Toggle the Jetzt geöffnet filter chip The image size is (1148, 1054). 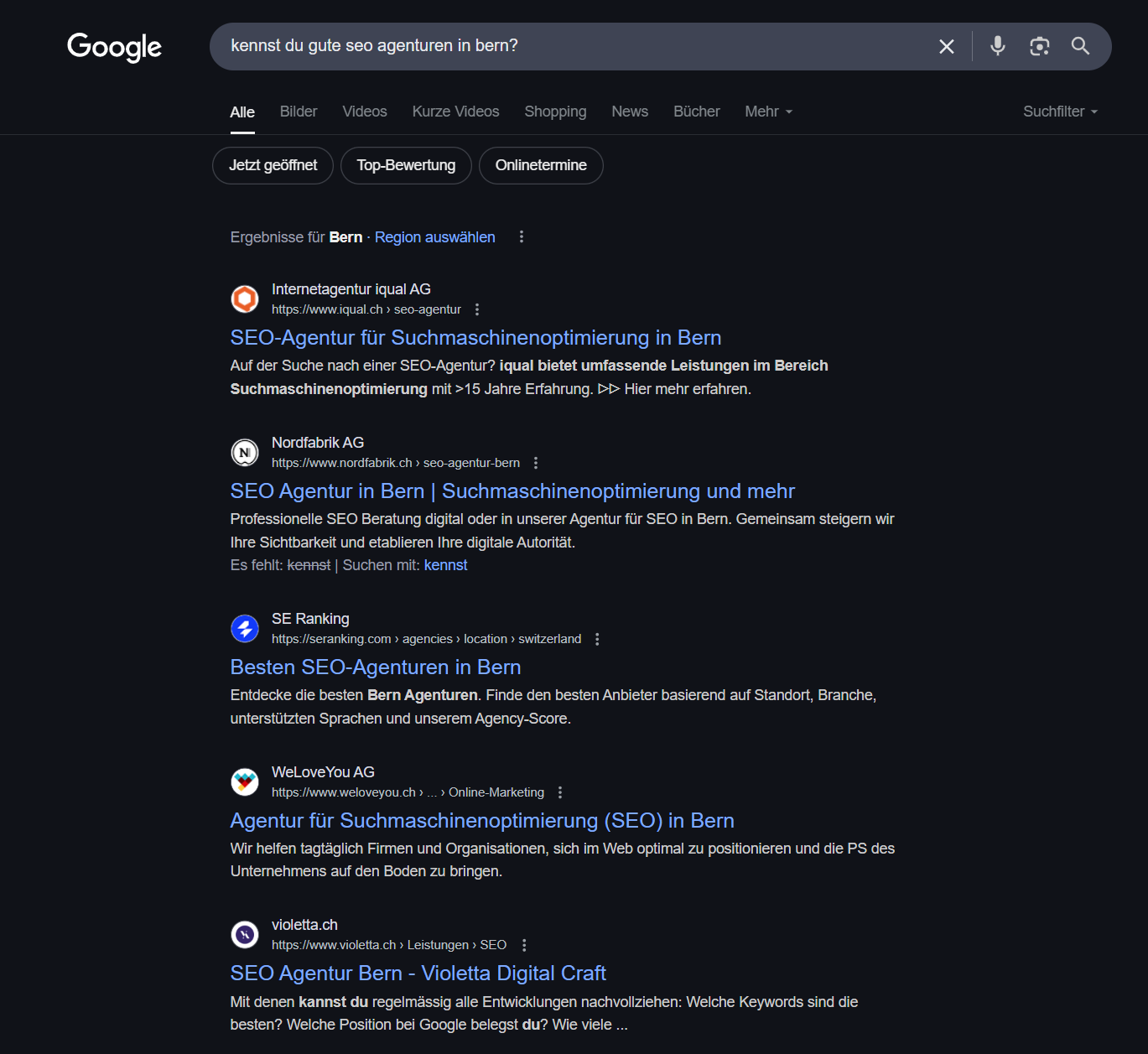[273, 165]
